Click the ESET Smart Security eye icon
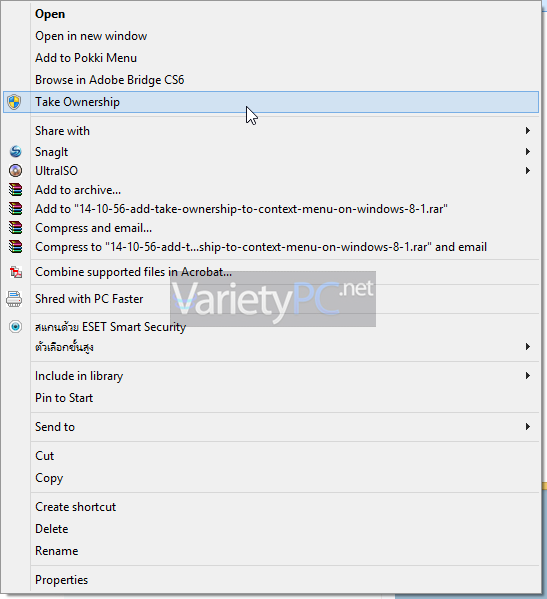 coord(15,327)
